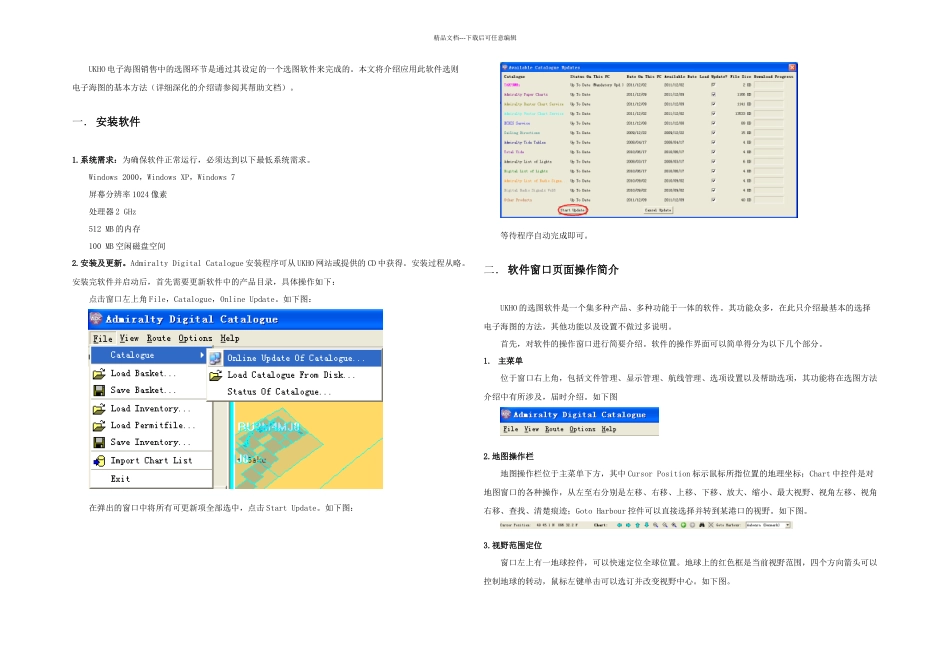Open View in the small menu bar under 主菜单
The width and height of the screenshot is (950, 672).
pyautogui.click(x=531, y=429)
